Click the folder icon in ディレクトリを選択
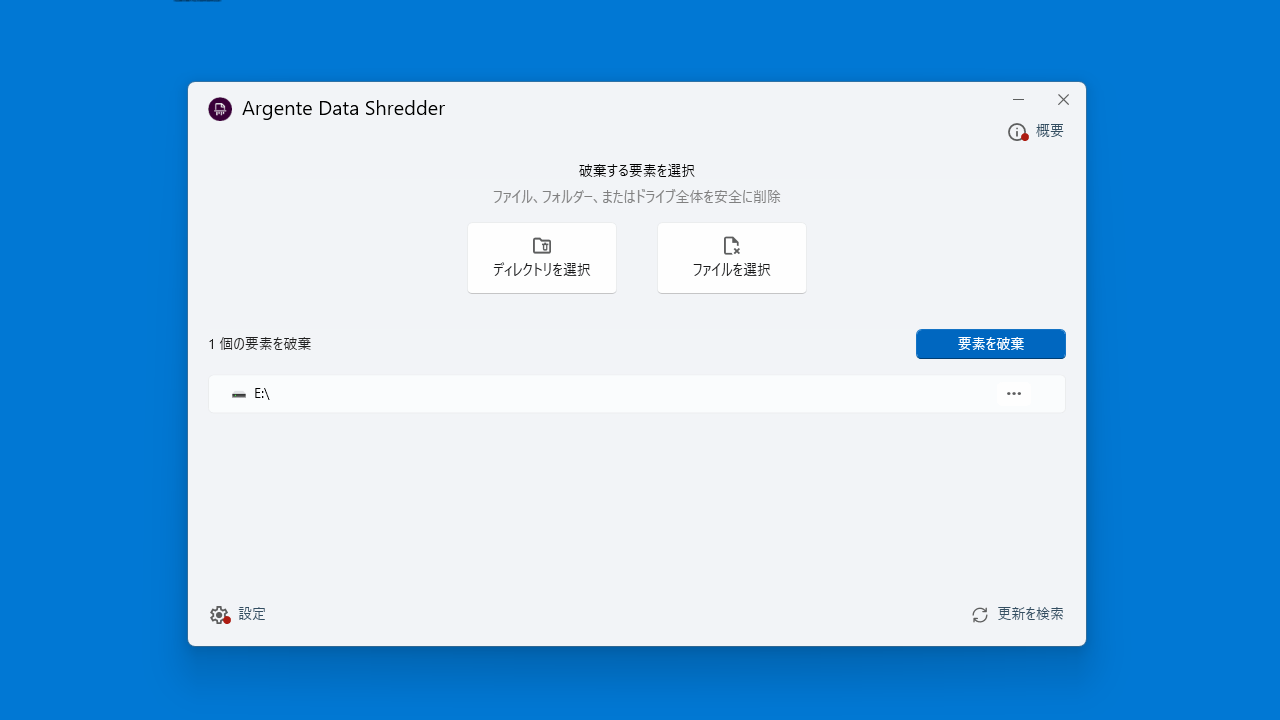This screenshot has height=720, width=1280. [542, 246]
